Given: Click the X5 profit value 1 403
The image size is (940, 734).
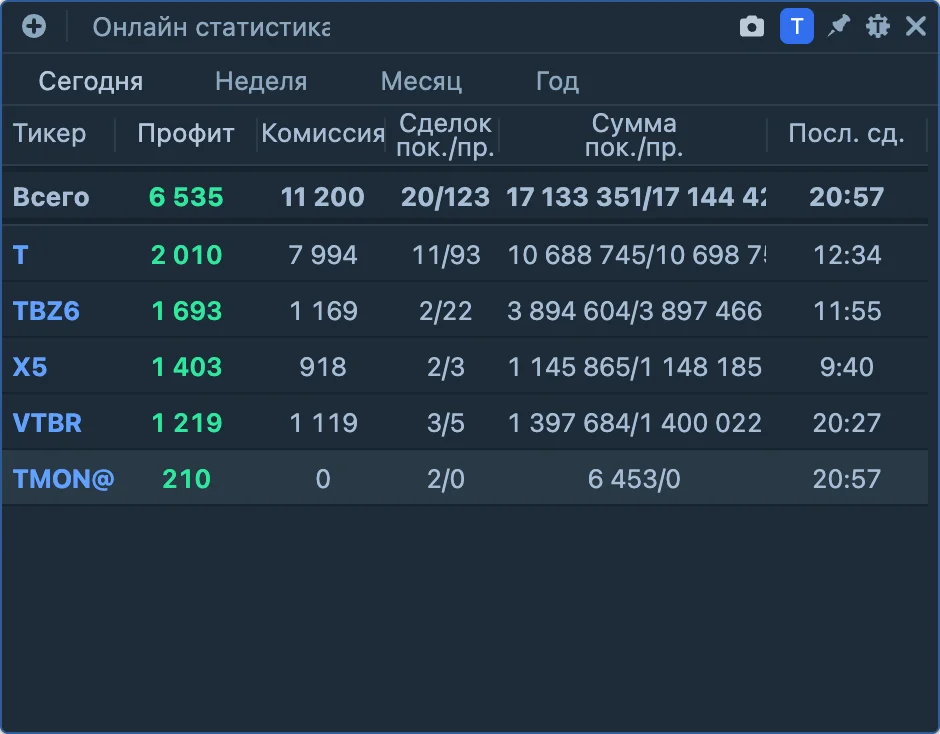Looking at the screenshot, I should coord(186,367).
